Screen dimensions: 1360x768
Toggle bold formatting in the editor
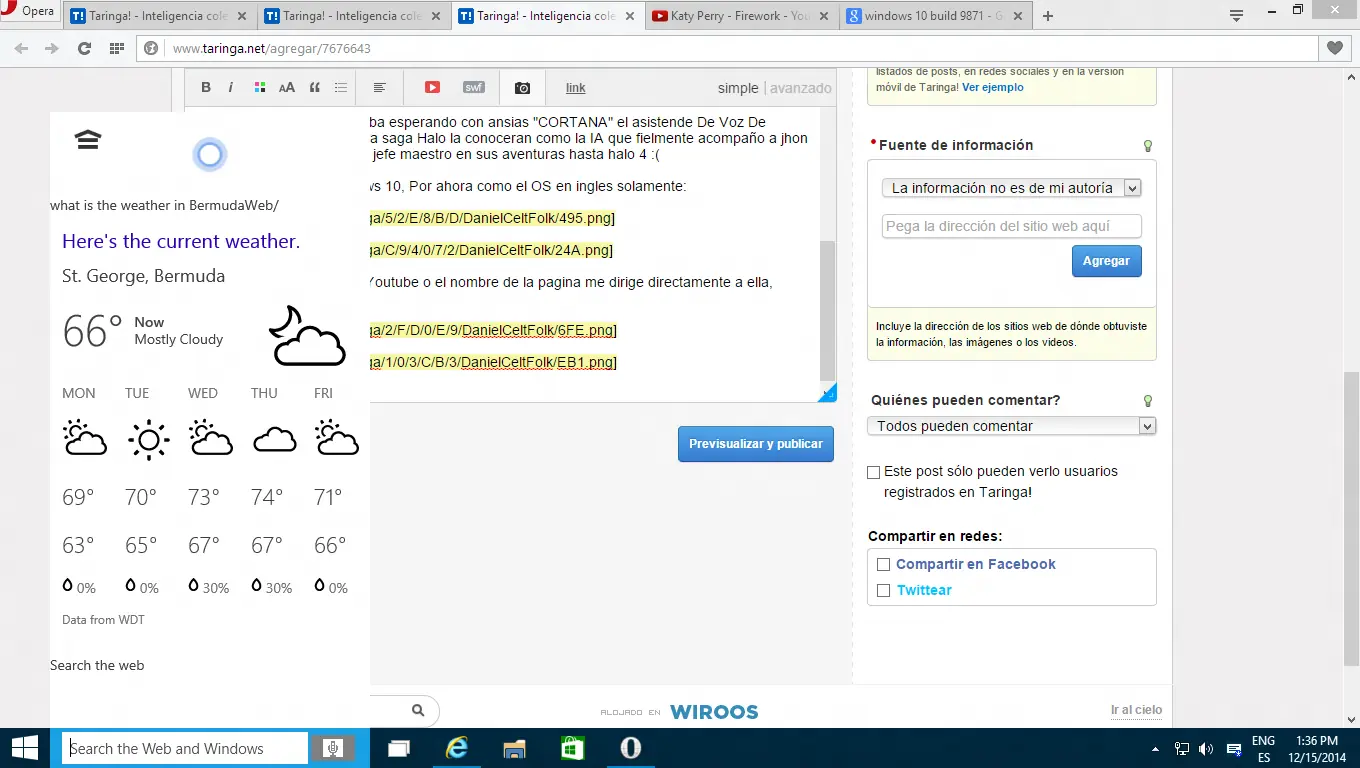coord(206,88)
